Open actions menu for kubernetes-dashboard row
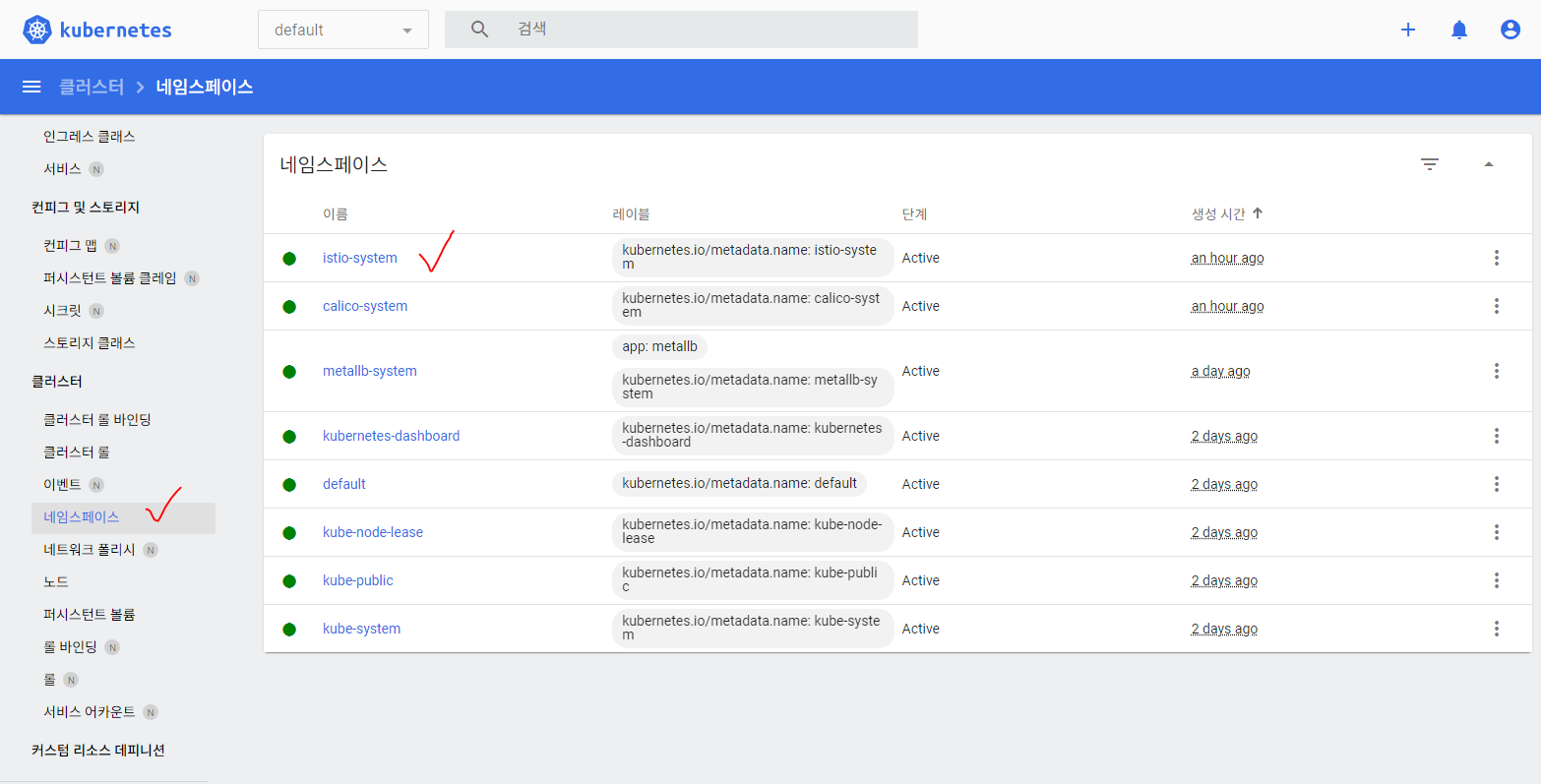Screen dimensions: 1541x784 [x=1497, y=436]
